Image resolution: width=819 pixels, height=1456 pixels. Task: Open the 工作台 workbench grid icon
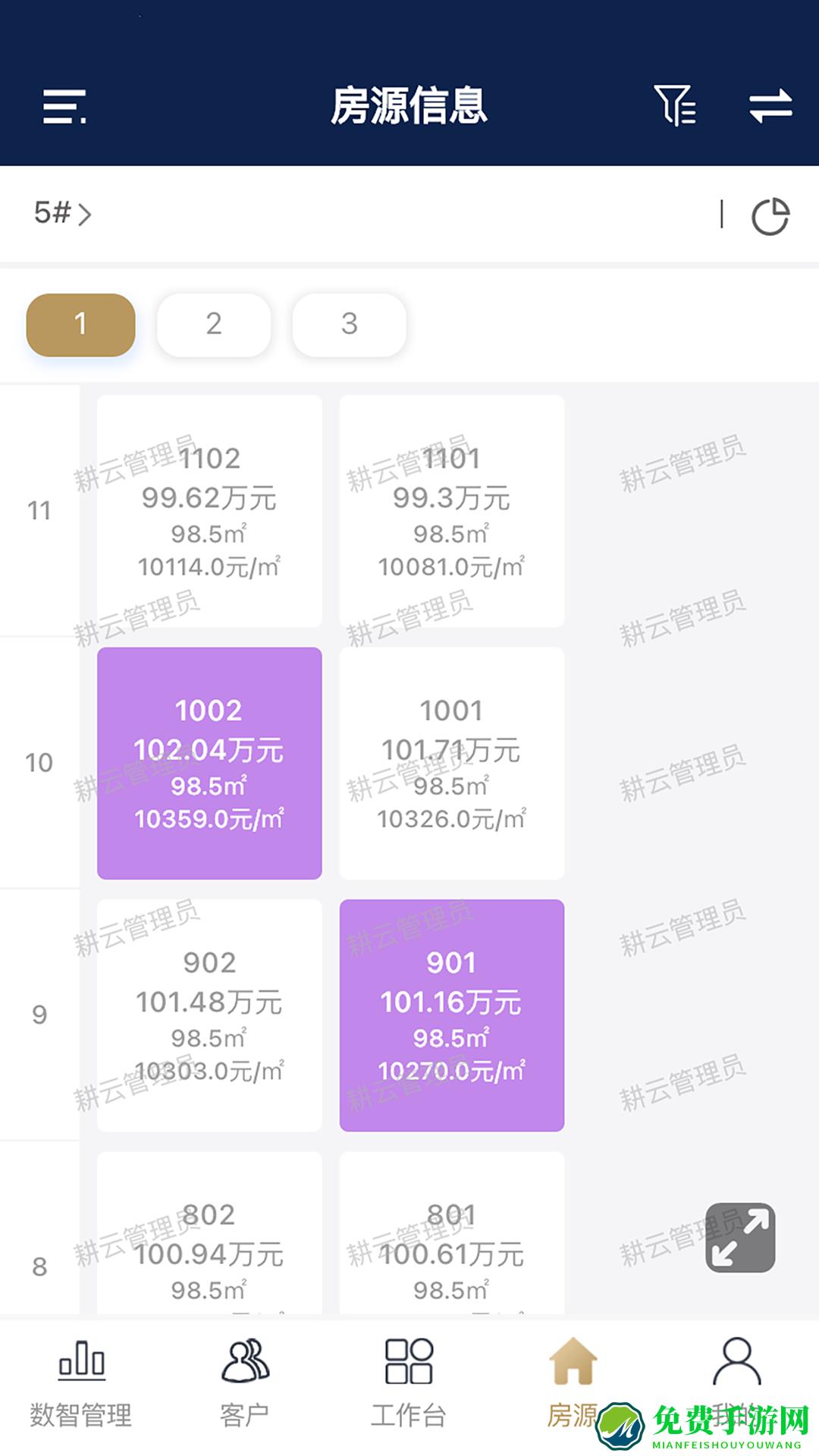coord(409,1360)
